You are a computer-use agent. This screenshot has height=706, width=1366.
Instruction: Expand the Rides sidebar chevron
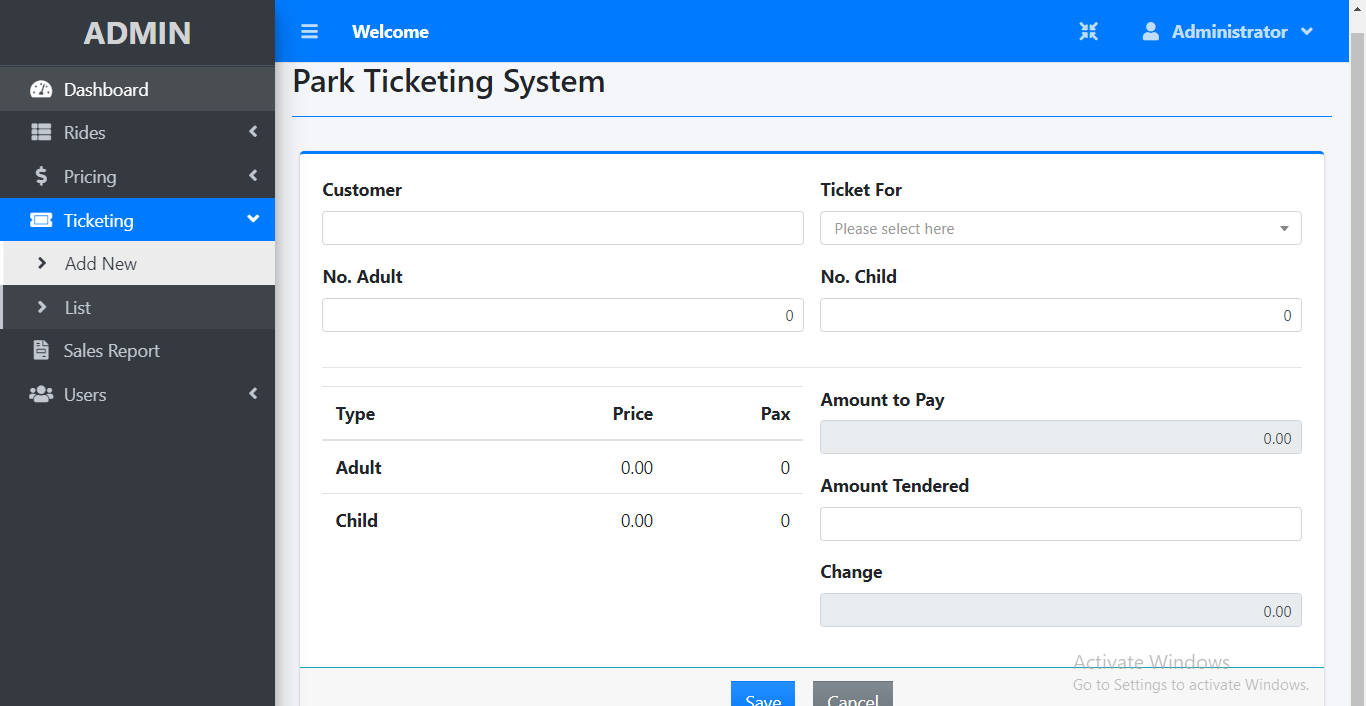[252, 131]
